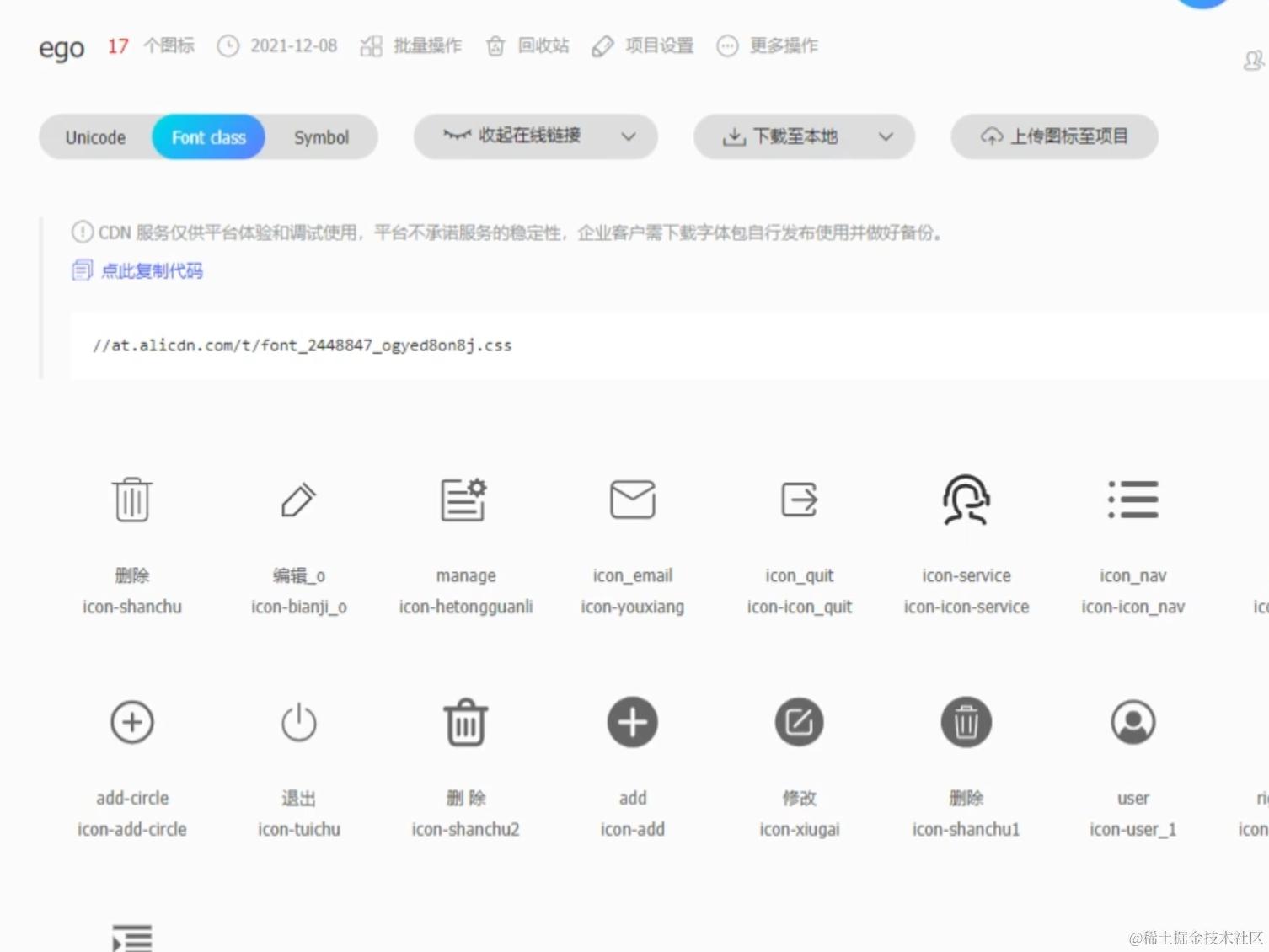Click the icon-user_1 class name text

(x=1133, y=829)
